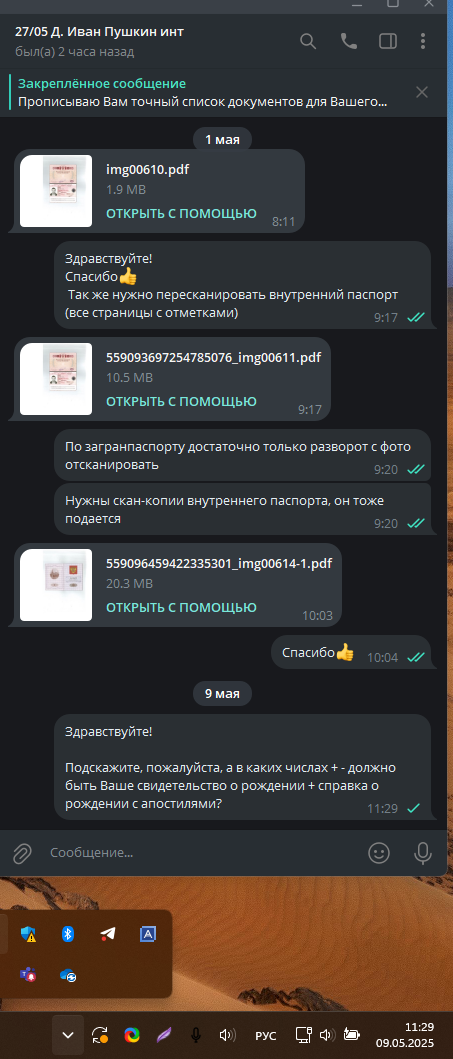Image resolution: width=453 pixels, height=1059 pixels.
Task: Click ОТКРЫТЬ С ПОМОЩЬЮ for img00610.pdf
Action: click(x=181, y=213)
